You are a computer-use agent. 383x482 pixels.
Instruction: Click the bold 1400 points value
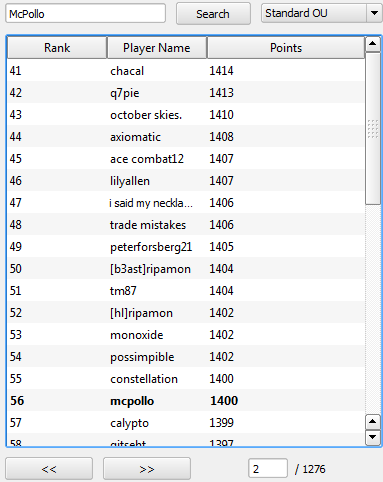click(x=224, y=401)
